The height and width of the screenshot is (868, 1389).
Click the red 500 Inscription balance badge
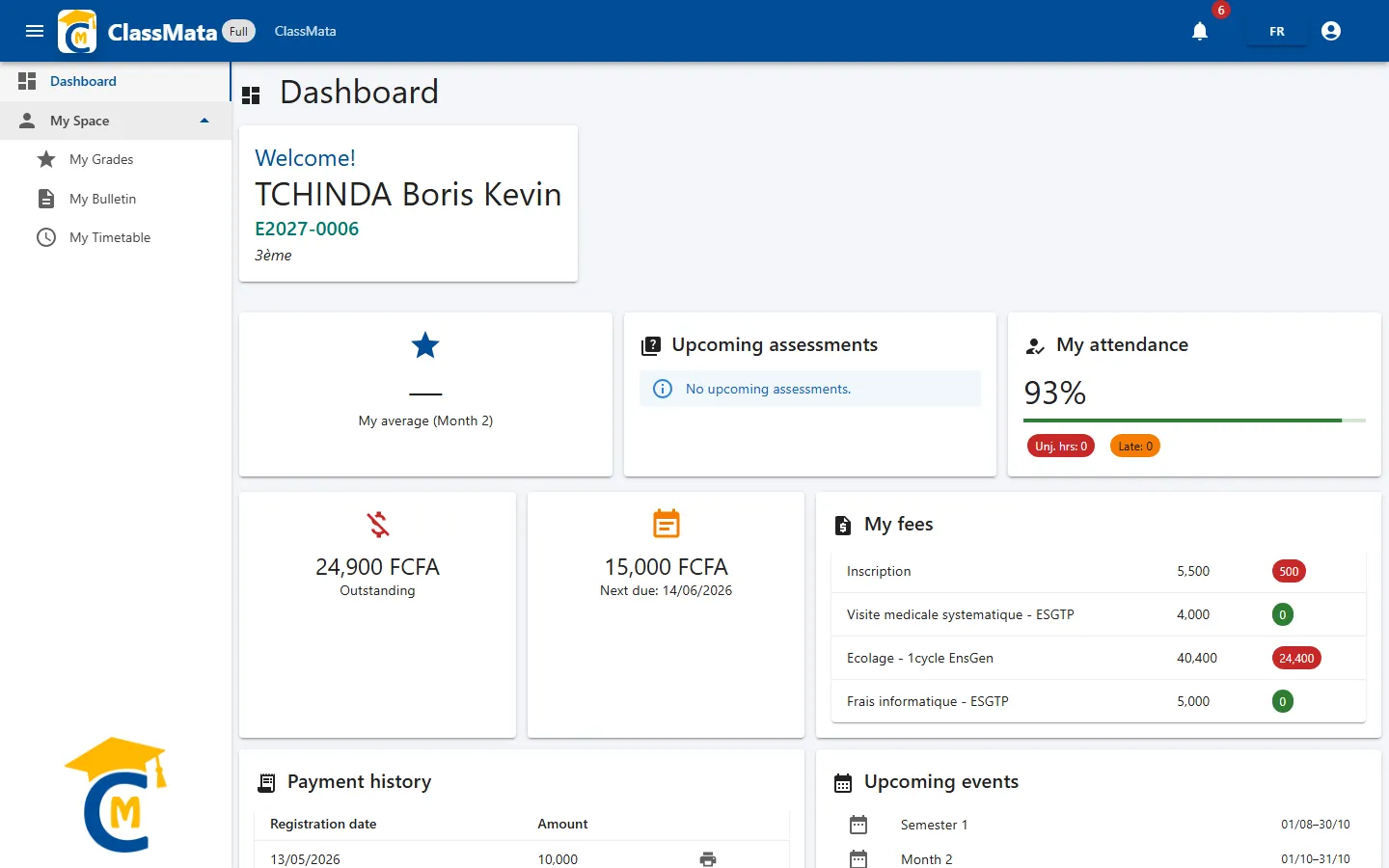pyautogui.click(x=1289, y=571)
